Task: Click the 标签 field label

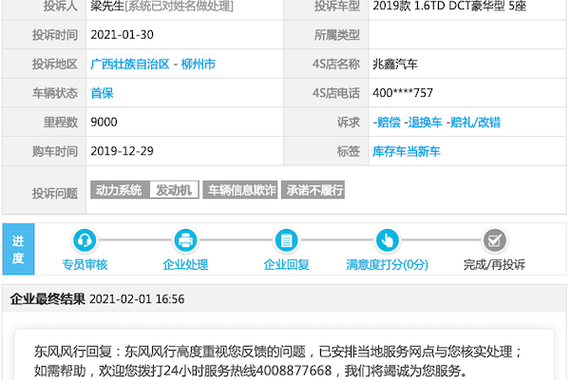Action: tap(348, 151)
